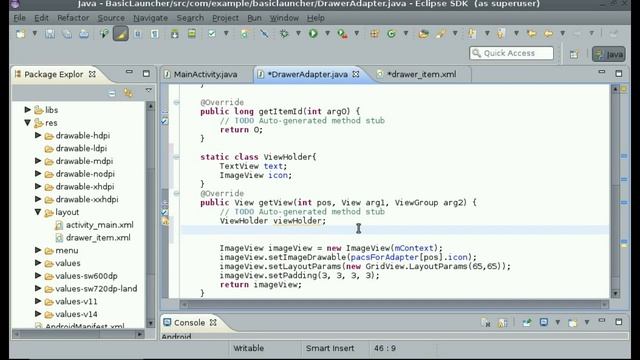Click the New file wizard icon

[20, 34]
